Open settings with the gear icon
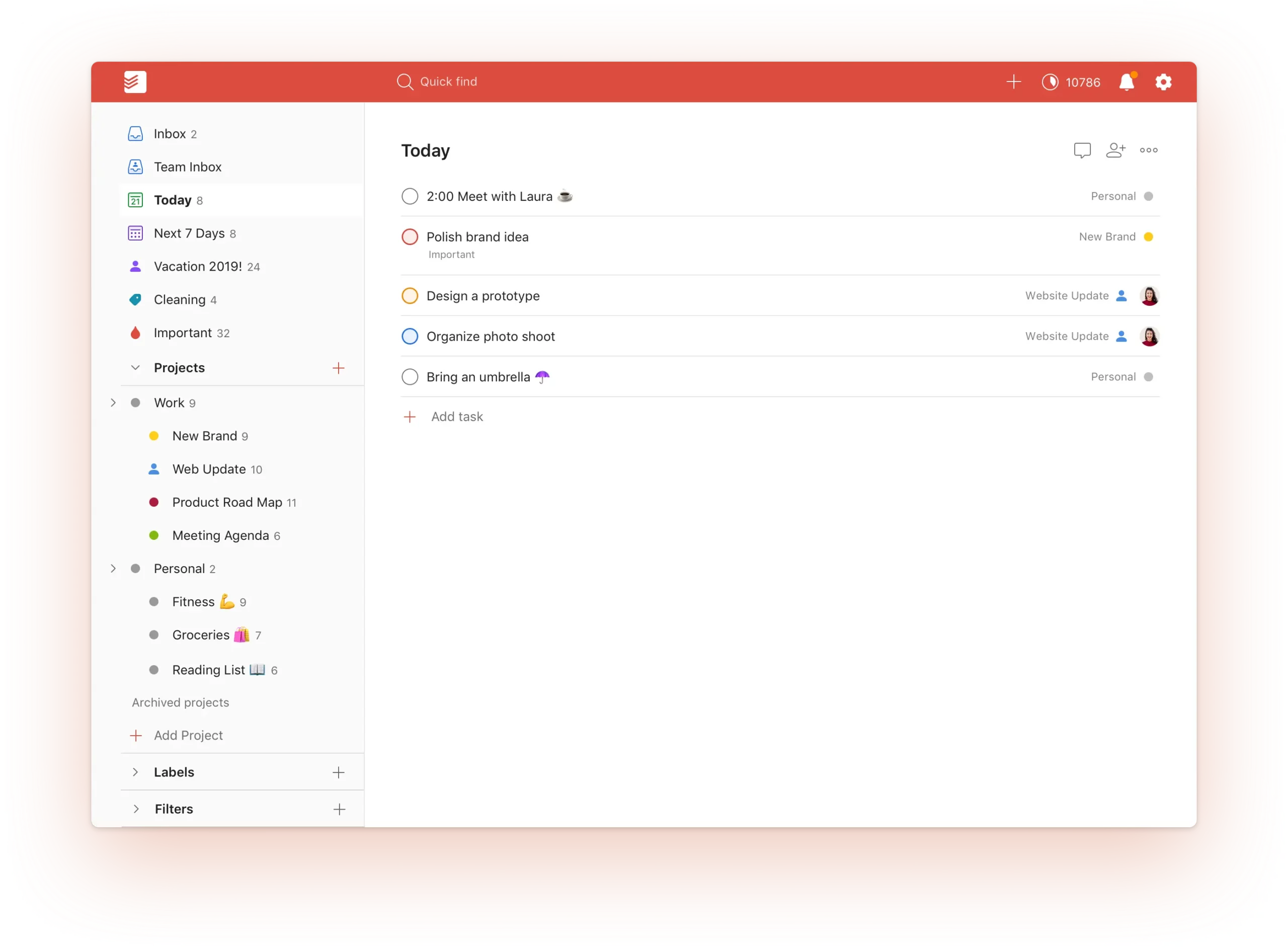The height and width of the screenshot is (948, 1288). [x=1164, y=82]
